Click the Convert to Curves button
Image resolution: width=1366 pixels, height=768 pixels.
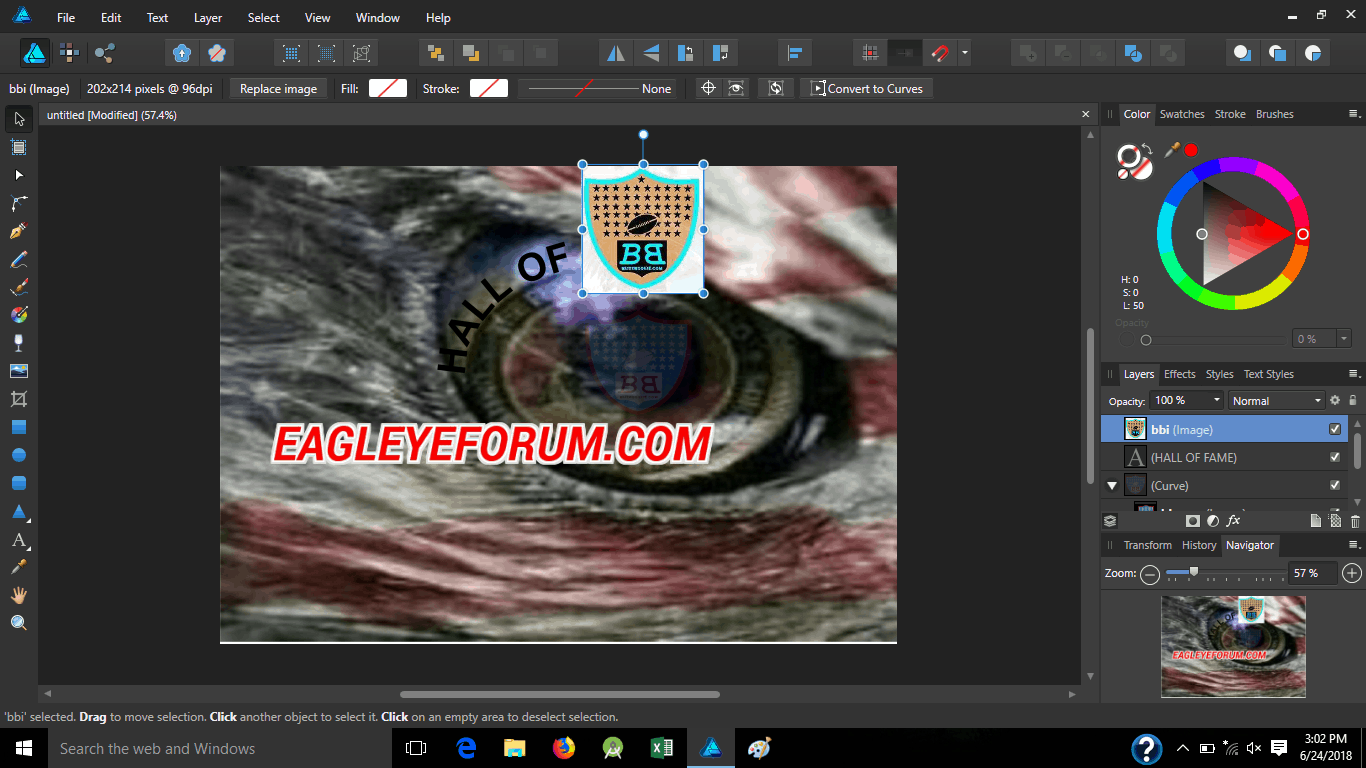[x=866, y=89]
